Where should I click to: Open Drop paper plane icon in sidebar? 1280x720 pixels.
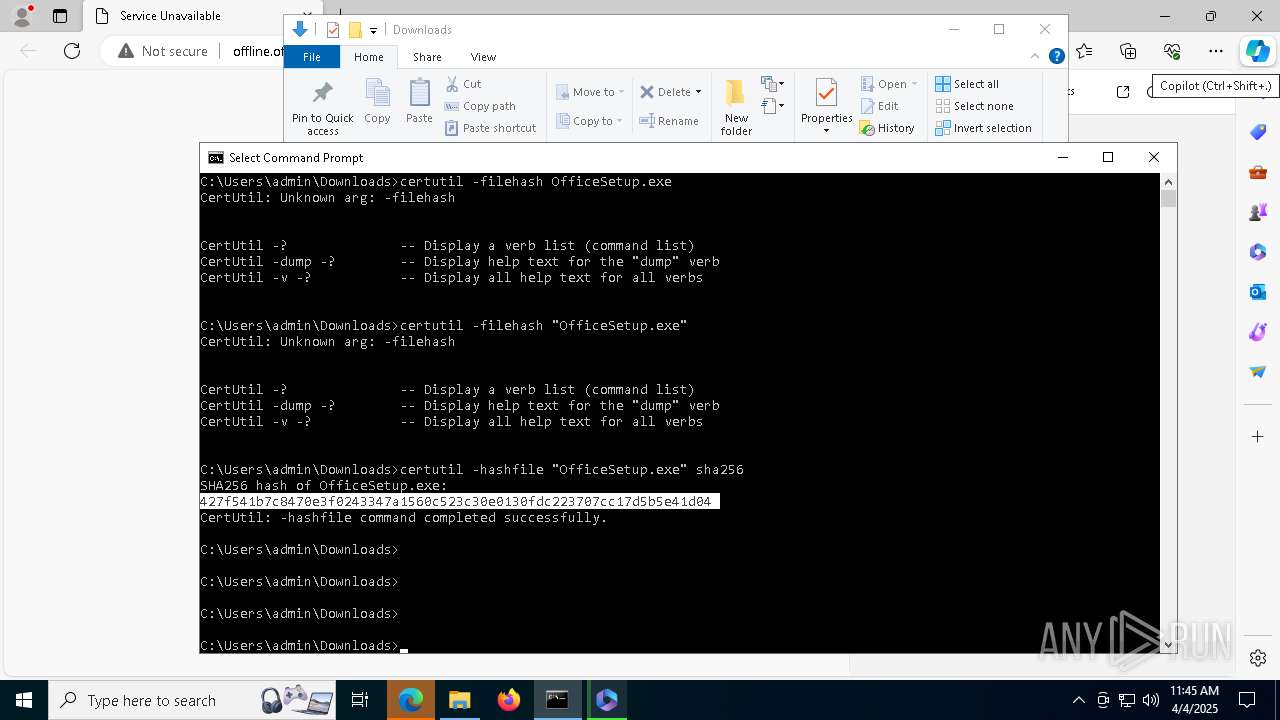(1258, 372)
